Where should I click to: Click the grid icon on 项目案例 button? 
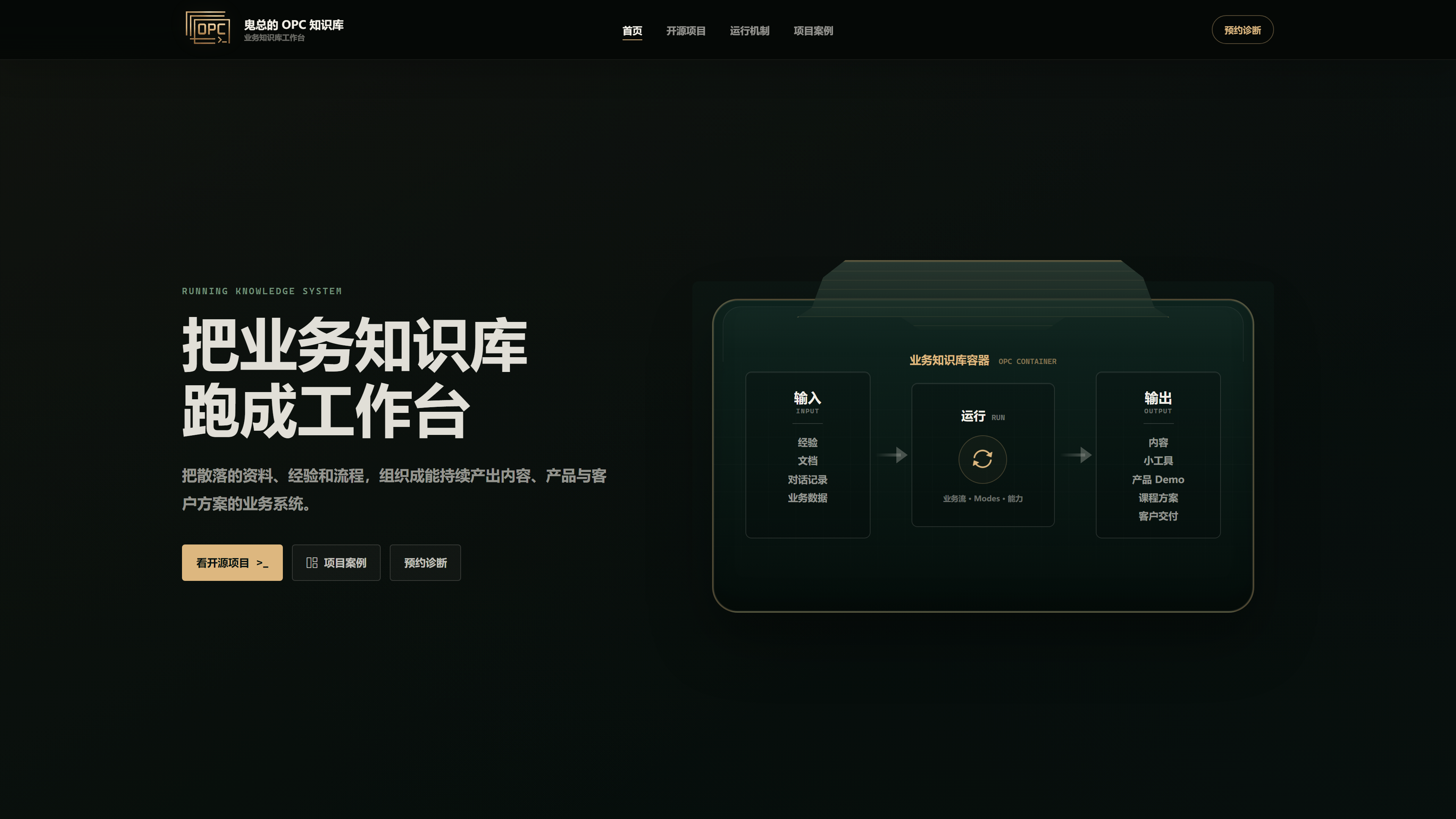[311, 562]
